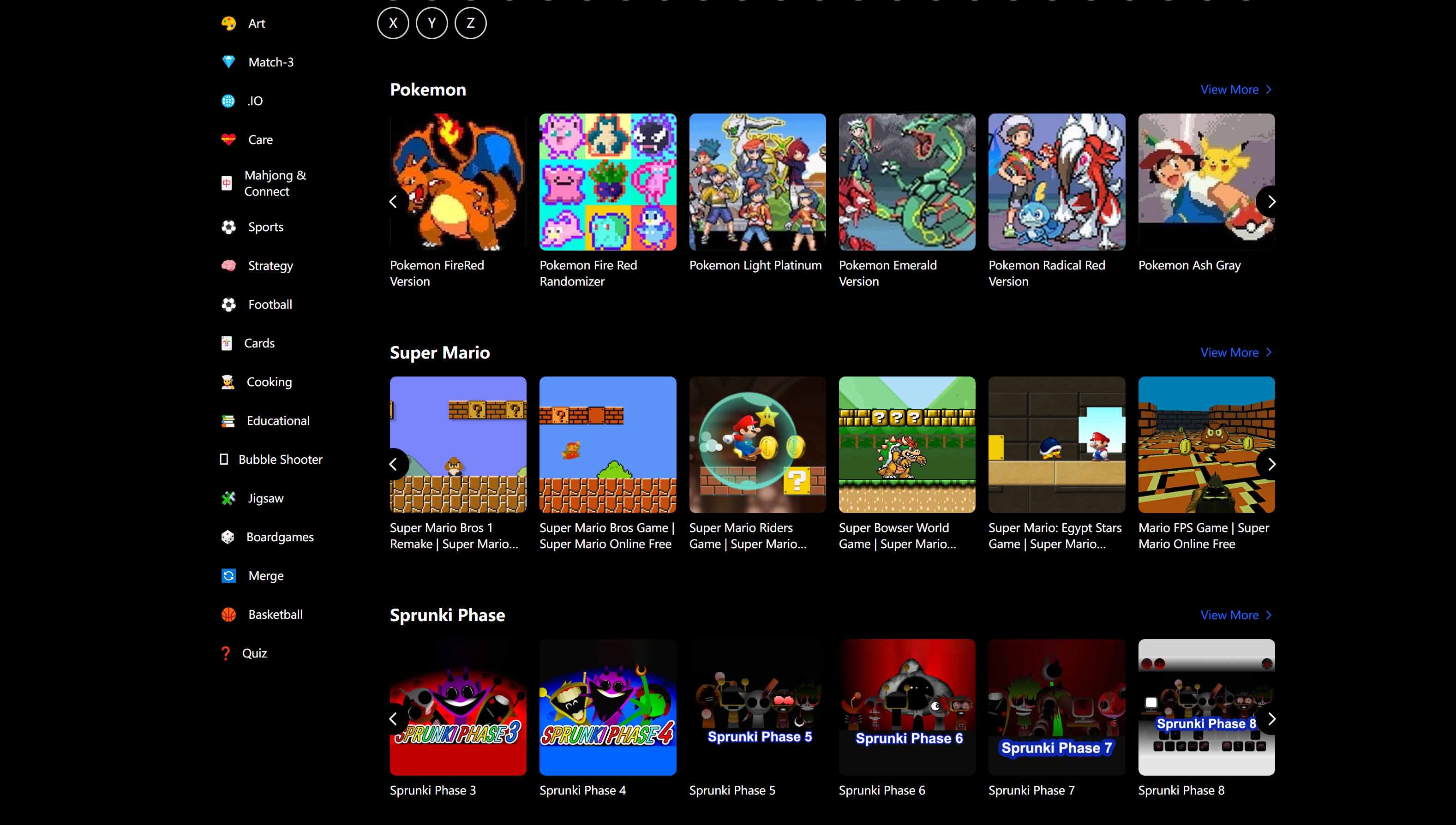The height and width of the screenshot is (825, 1456).
Task: Open Sprunki Phase 5 thumbnail
Action: pos(757,708)
